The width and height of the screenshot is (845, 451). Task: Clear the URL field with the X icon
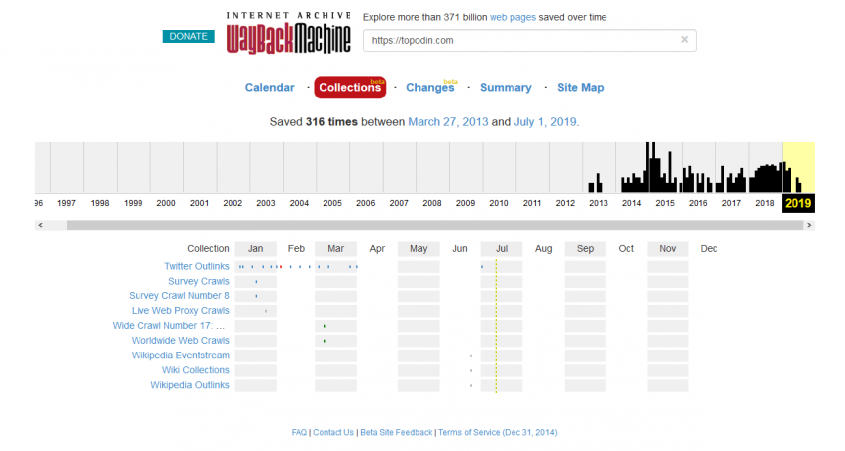pos(684,40)
